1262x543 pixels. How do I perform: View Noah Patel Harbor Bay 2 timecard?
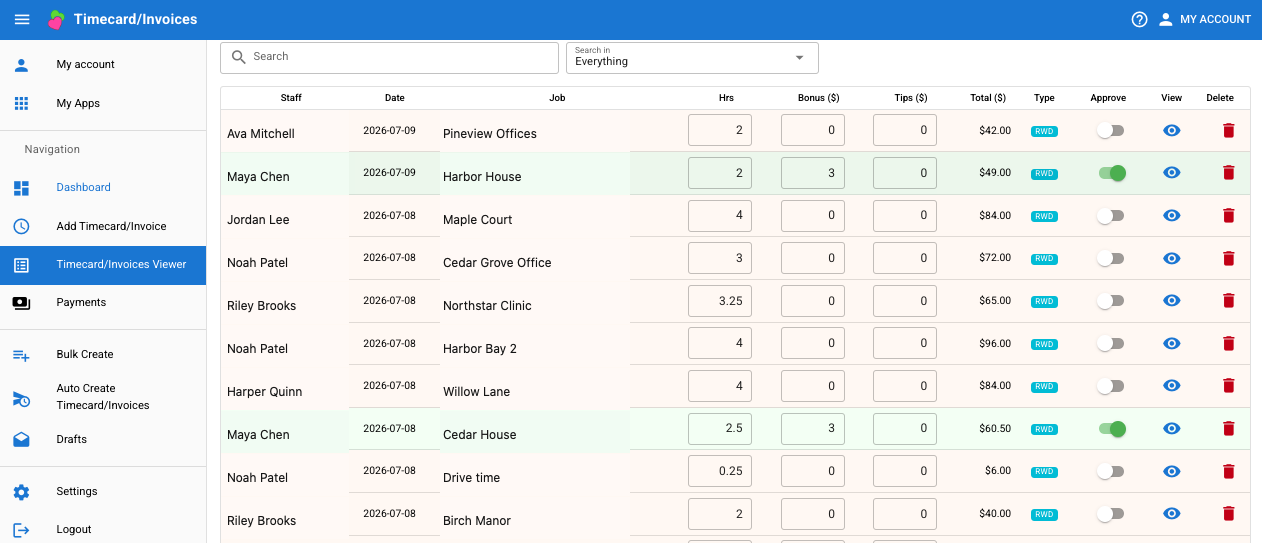[1172, 344]
